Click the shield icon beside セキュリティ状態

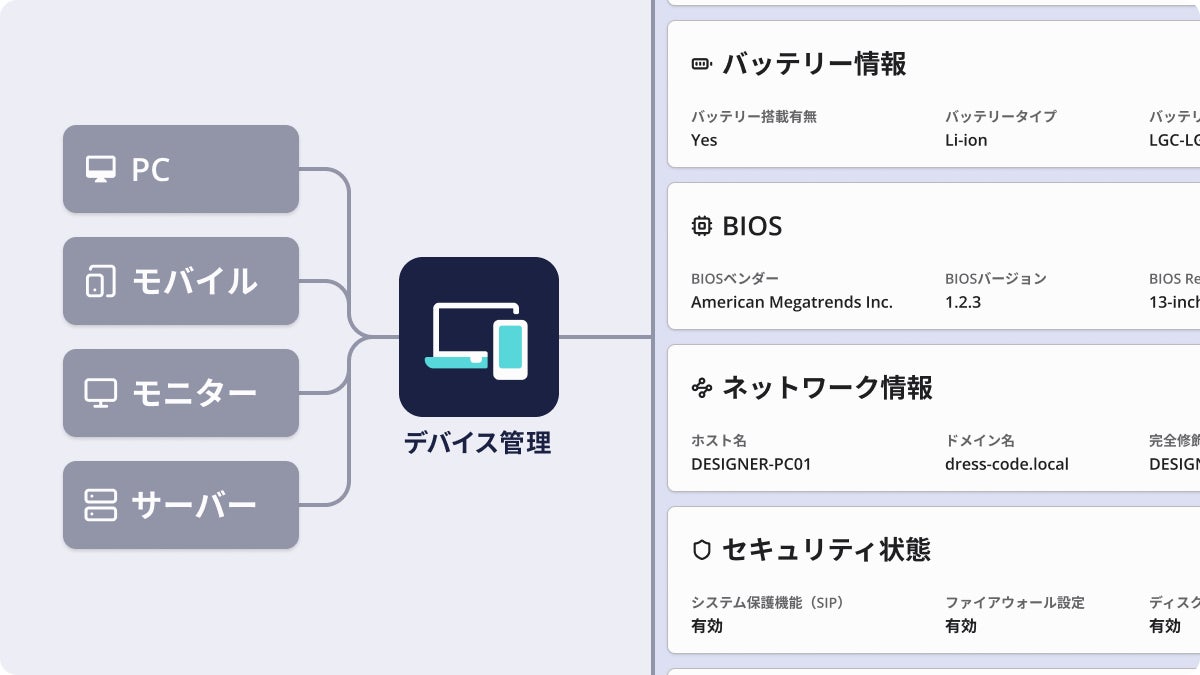click(x=702, y=550)
